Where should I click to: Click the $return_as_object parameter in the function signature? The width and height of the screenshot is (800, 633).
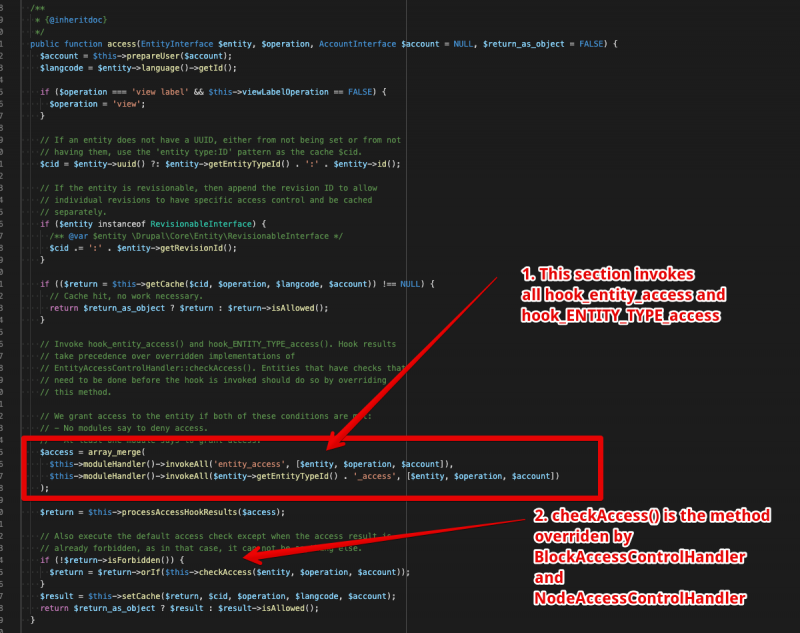tap(523, 44)
